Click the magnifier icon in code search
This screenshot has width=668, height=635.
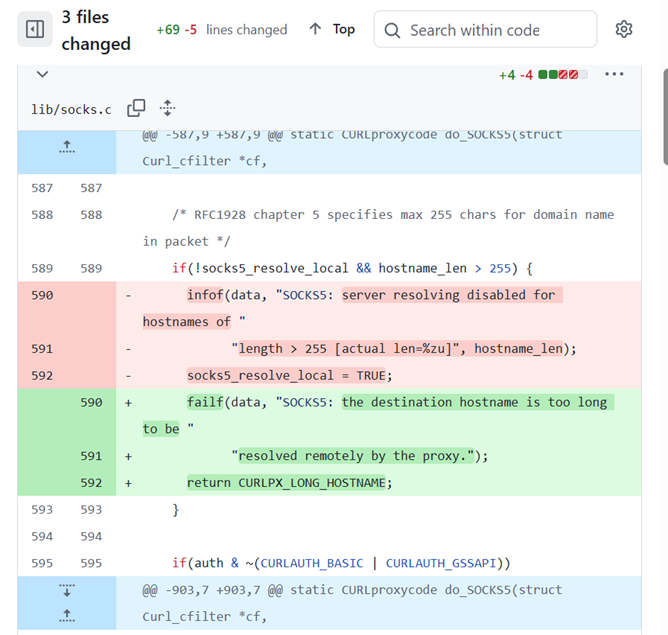[x=392, y=30]
